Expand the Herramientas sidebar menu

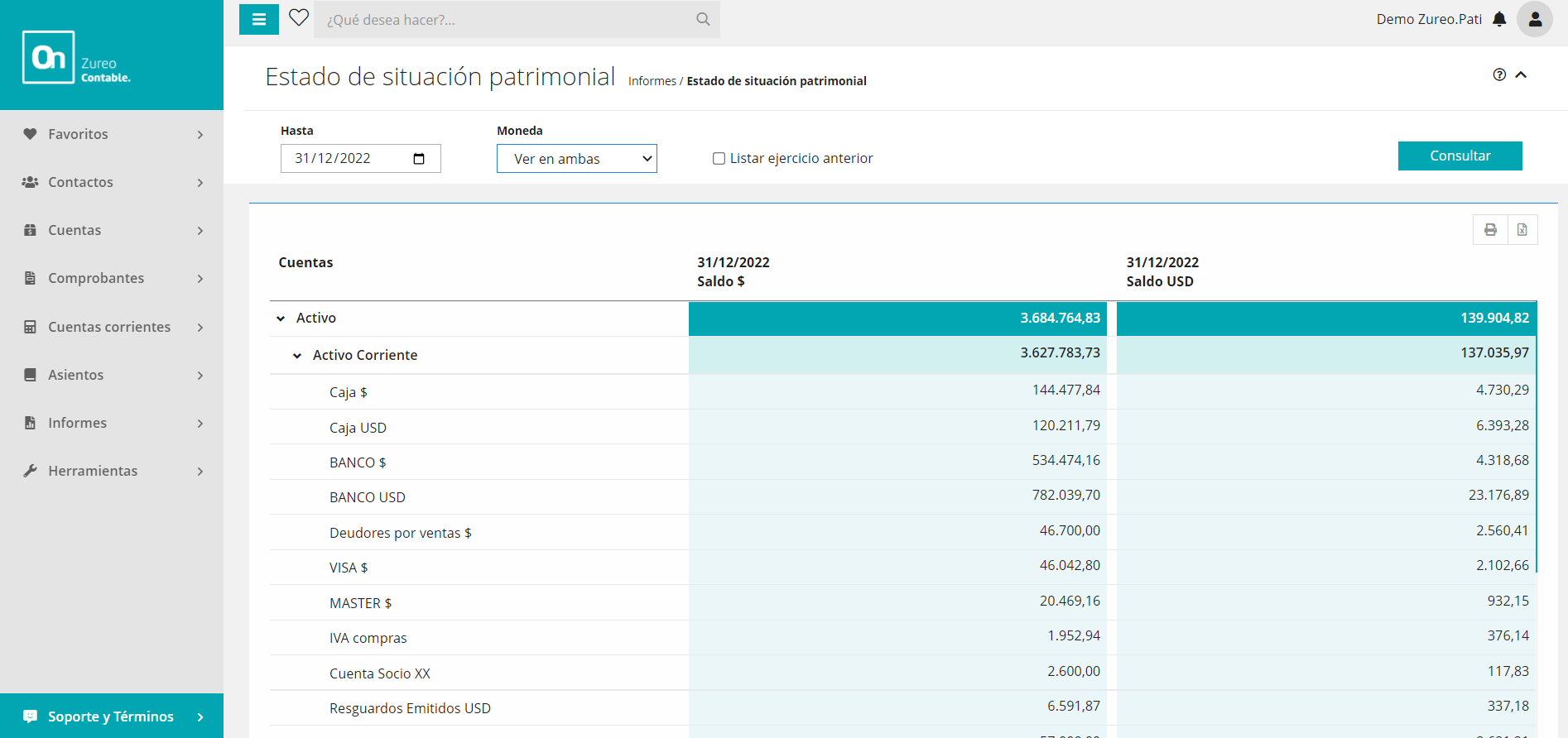(112, 471)
